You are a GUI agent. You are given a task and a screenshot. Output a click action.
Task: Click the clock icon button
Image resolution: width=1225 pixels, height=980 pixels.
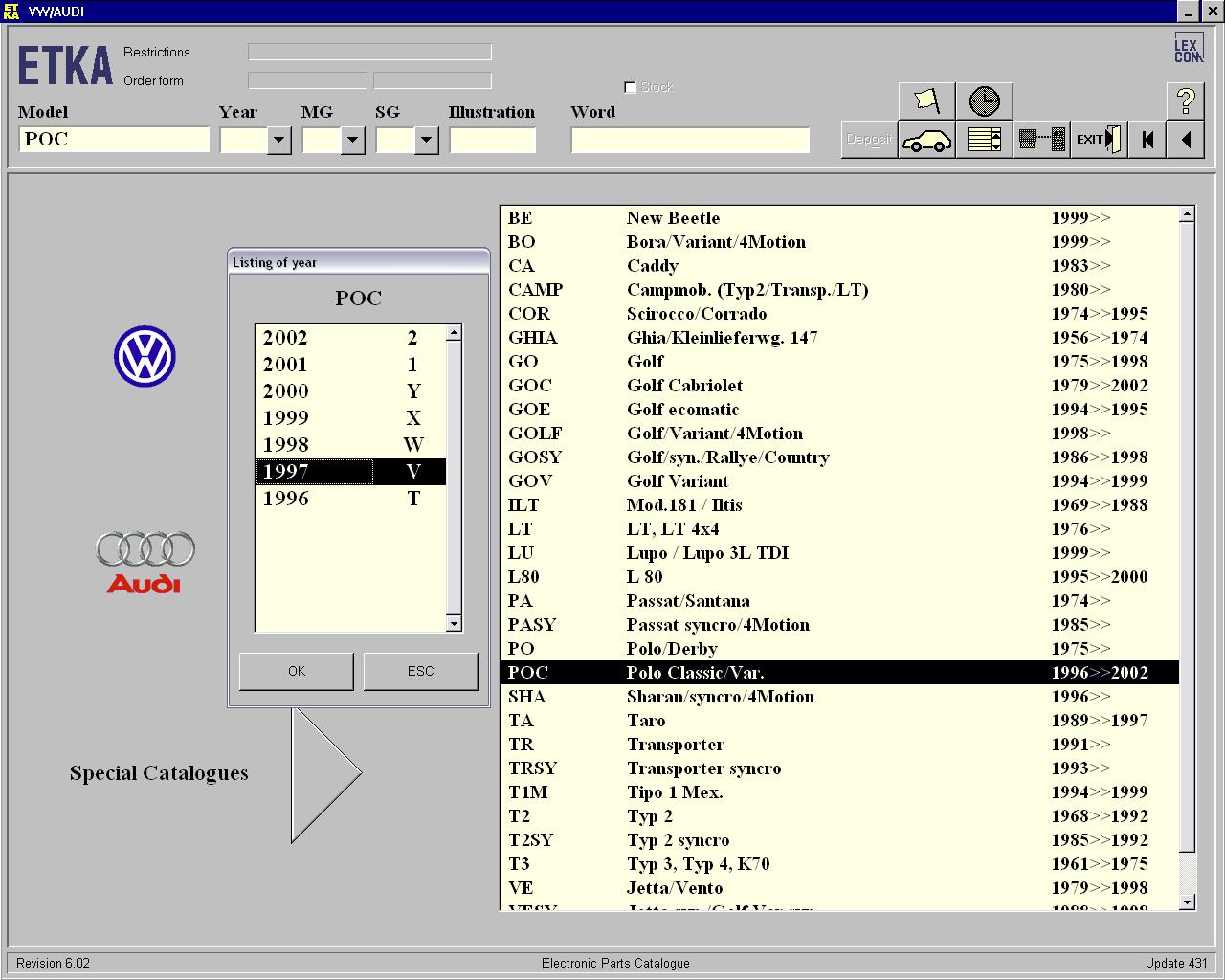tap(984, 101)
